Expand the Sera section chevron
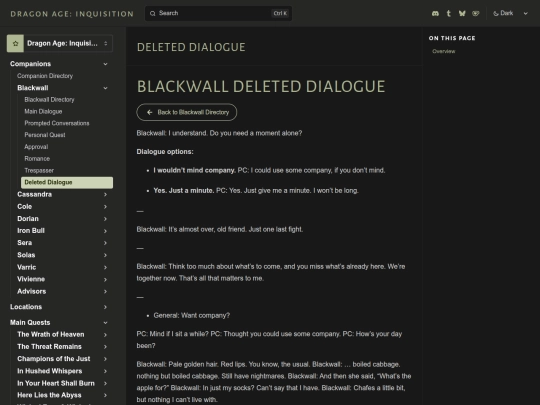 point(105,243)
